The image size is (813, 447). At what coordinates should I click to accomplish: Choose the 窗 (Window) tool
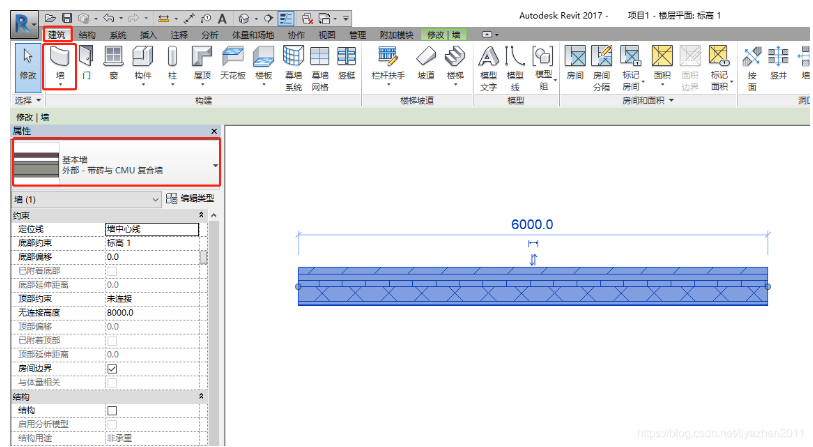(x=114, y=58)
